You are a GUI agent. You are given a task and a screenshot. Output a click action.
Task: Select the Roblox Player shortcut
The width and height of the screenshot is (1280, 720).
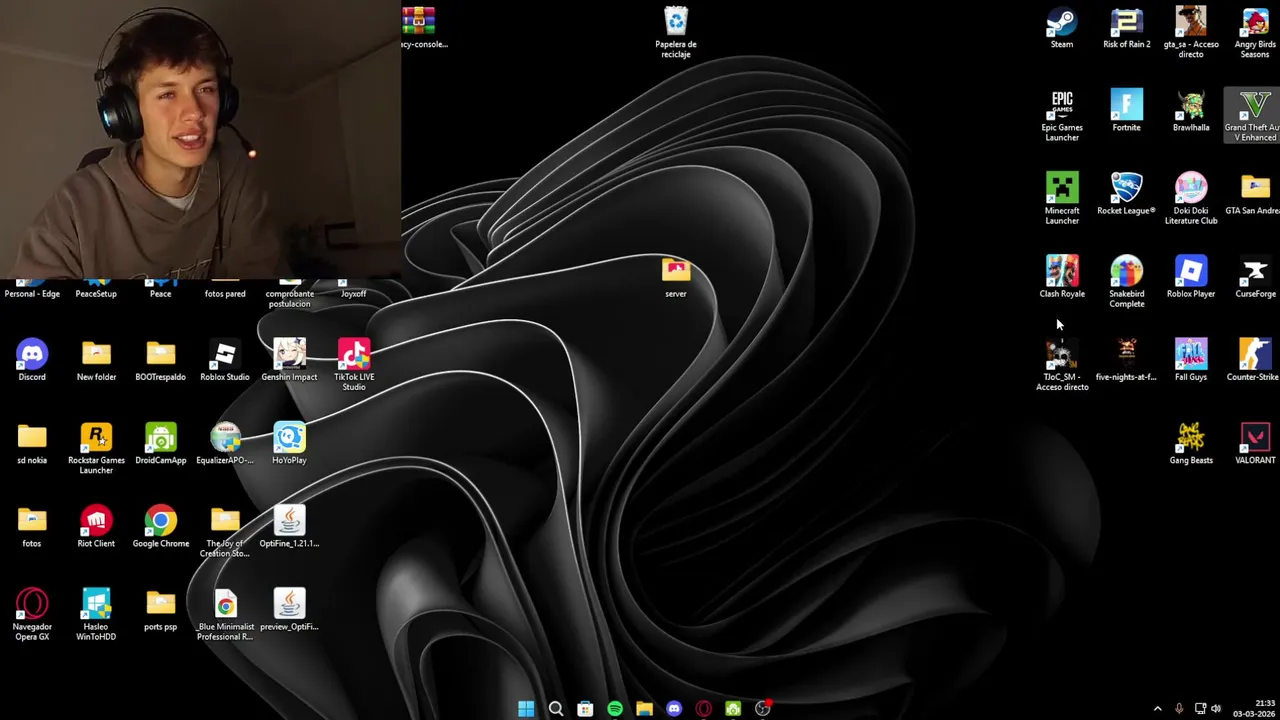pos(1190,277)
